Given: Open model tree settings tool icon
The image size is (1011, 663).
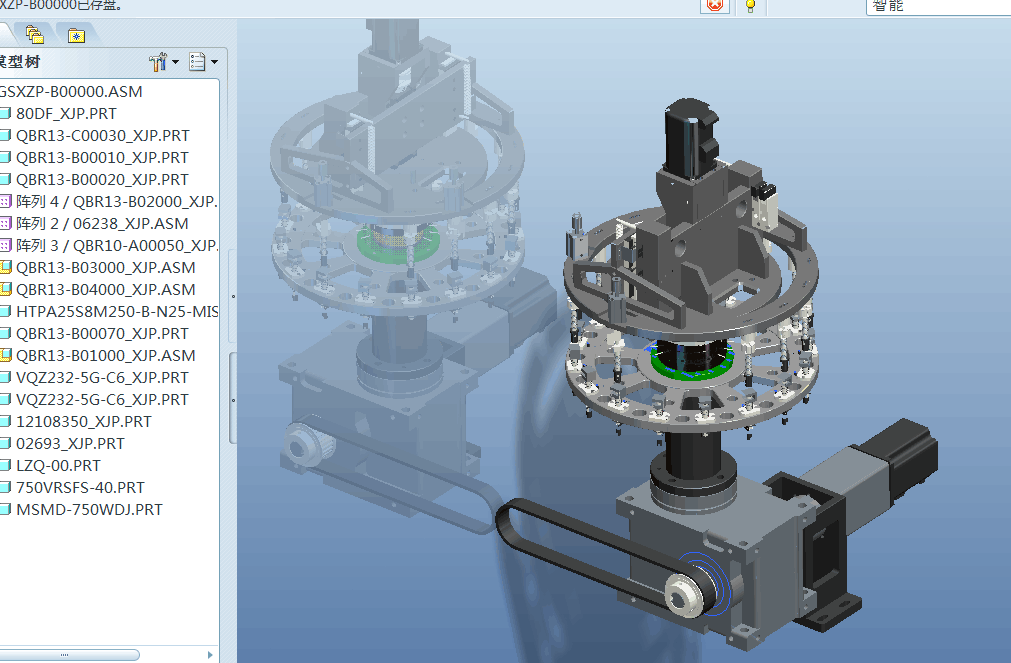Looking at the screenshot, I should coord(158,62).
